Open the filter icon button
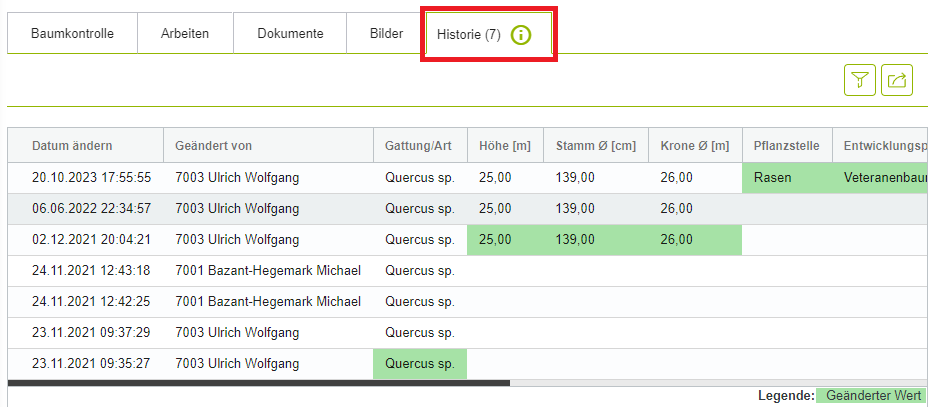This screenshot has height=407, width=932. pos(859,80)
